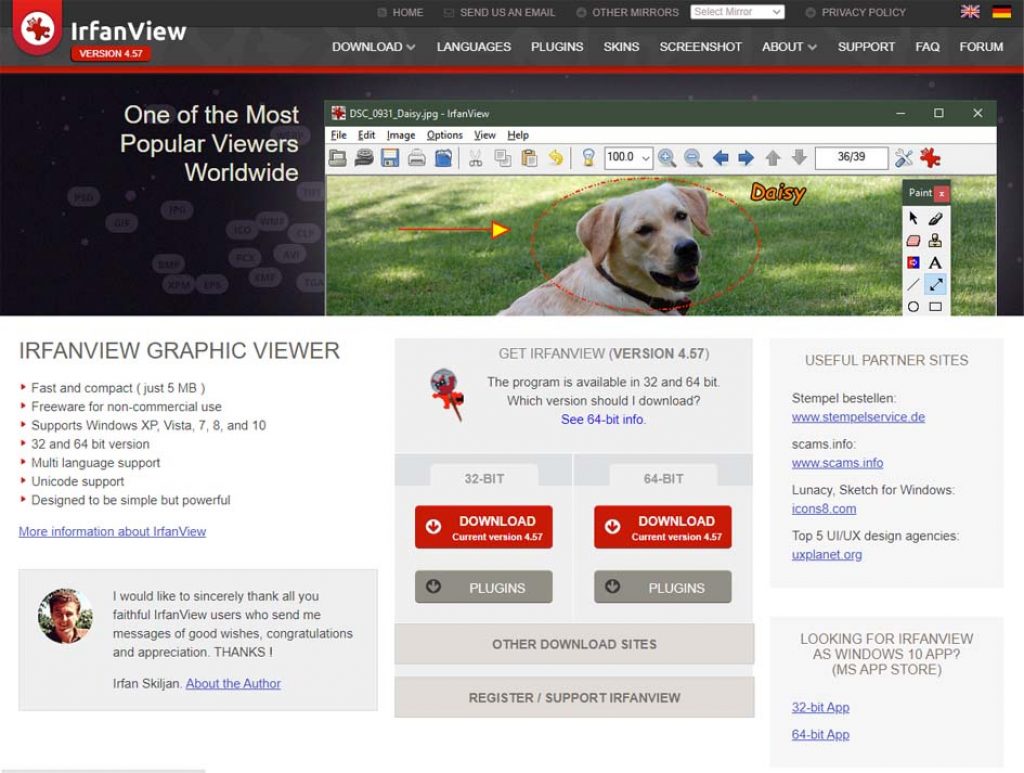The width and height of the screenshot is (1024, 773).
Task: Select the color replacer tool in Paint panel
Action: coord(913,262)
